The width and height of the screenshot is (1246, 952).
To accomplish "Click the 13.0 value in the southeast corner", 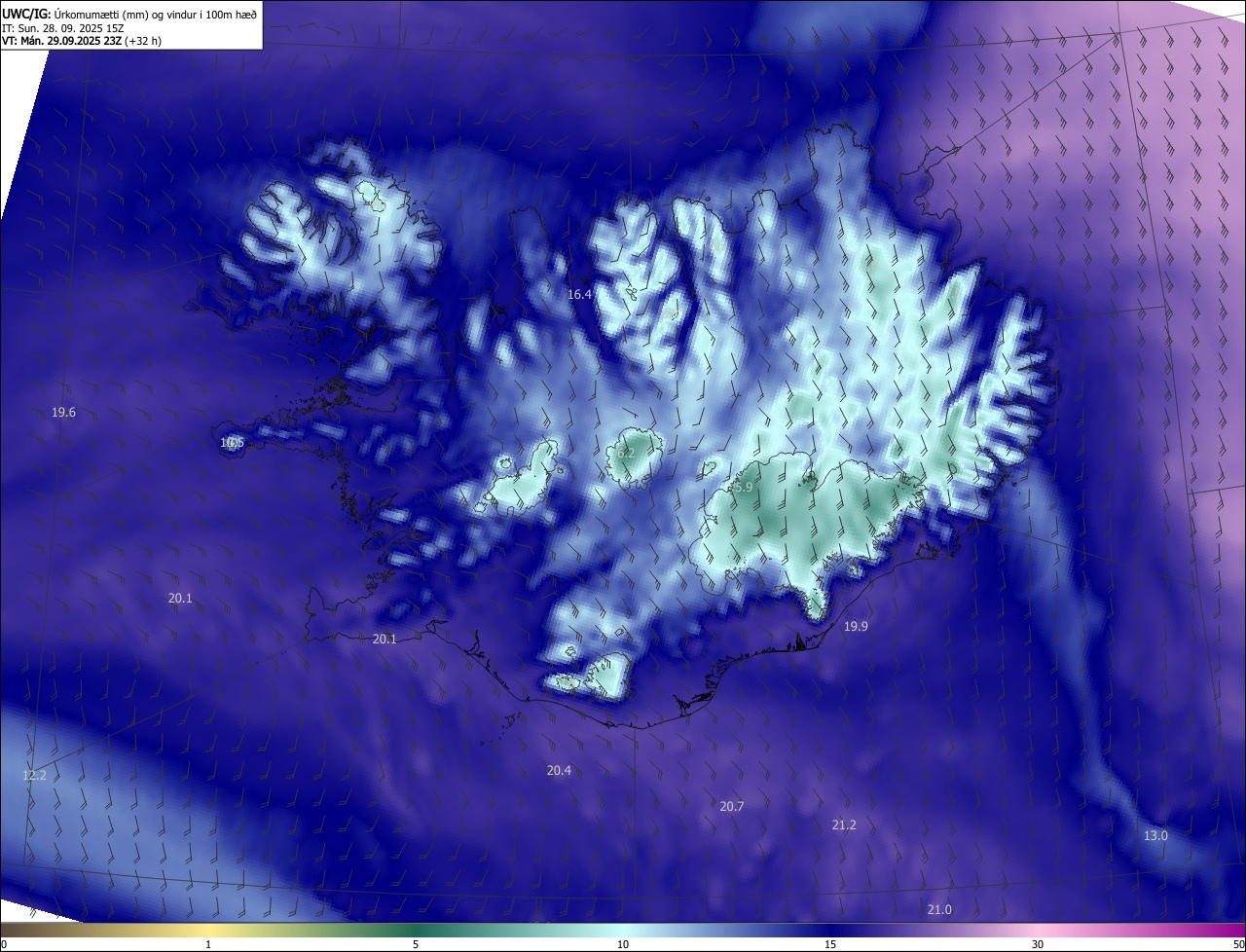I will 1155,836.
